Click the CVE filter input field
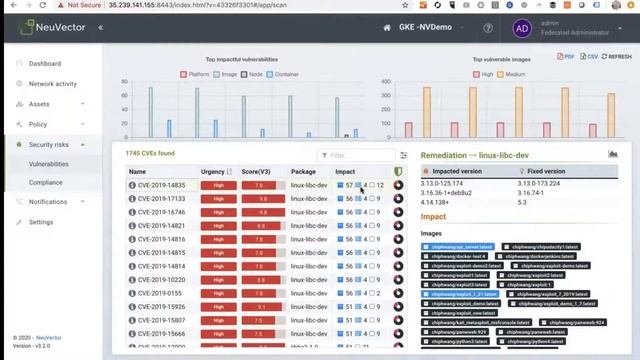This screenshot has width=640, height=360. point(356,155)
